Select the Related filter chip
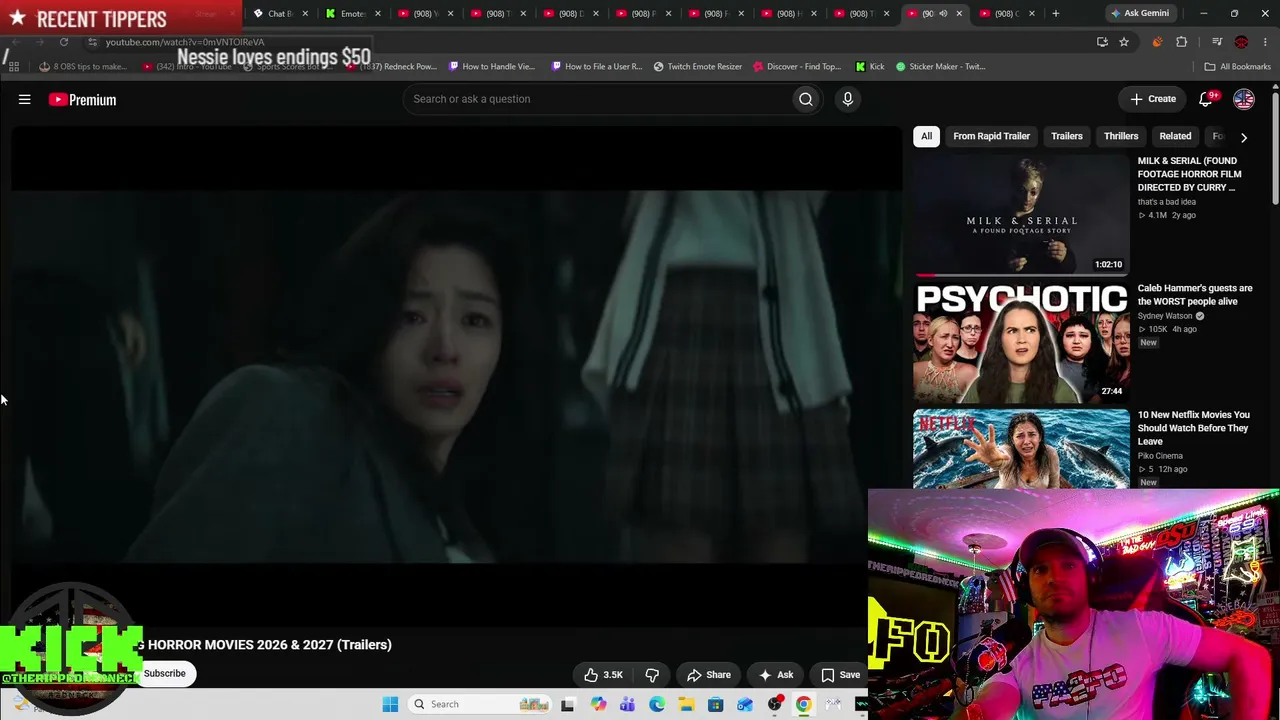Screen dimensions: 1280x720 click(1175, 136)
